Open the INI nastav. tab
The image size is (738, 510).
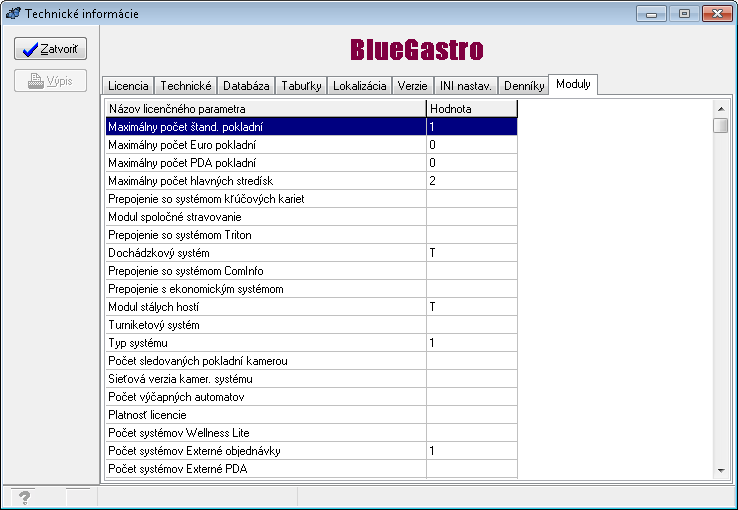coord(465,86)
